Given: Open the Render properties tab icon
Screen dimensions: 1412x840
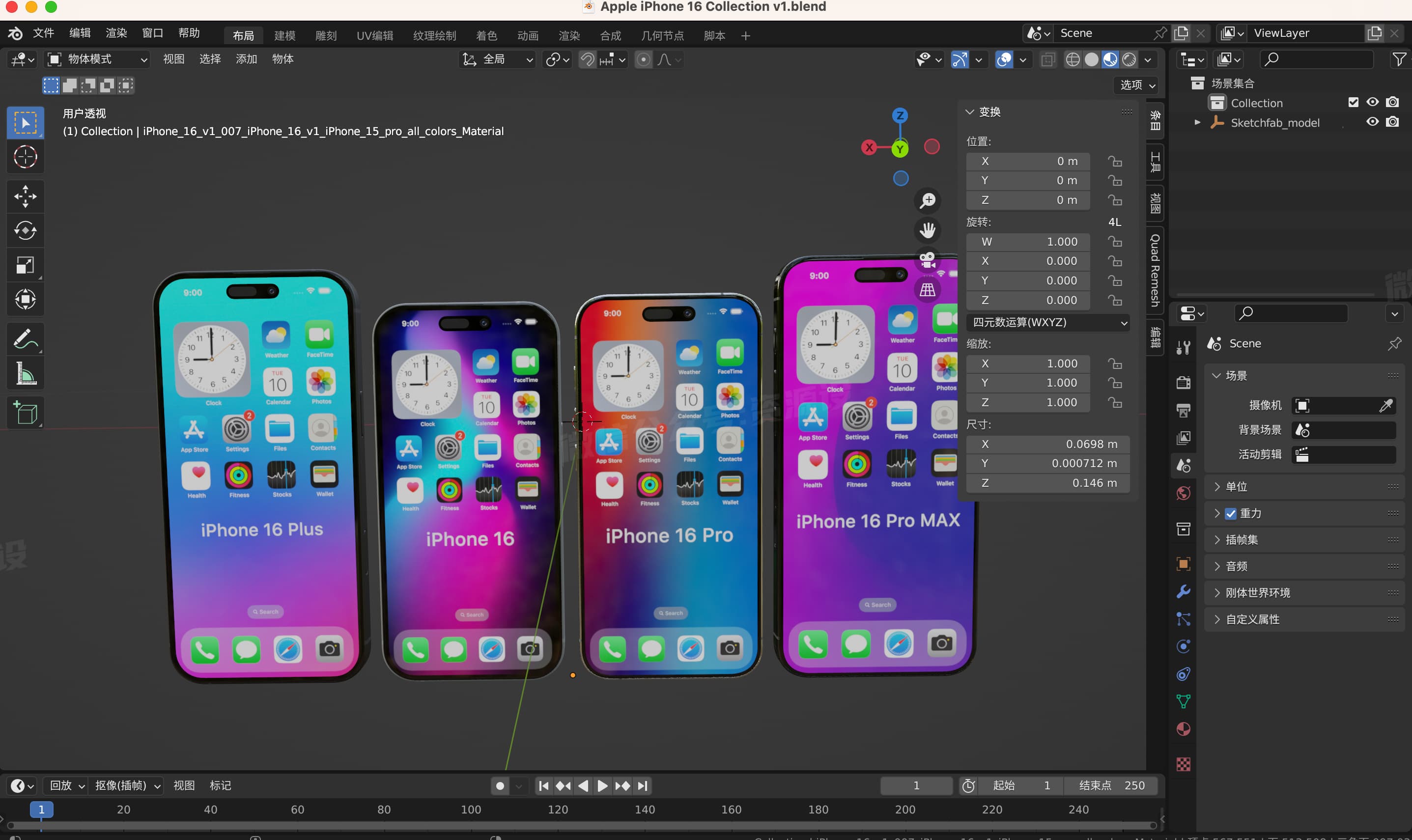Looking at the screenshot, I should (x=1184, y=383).
